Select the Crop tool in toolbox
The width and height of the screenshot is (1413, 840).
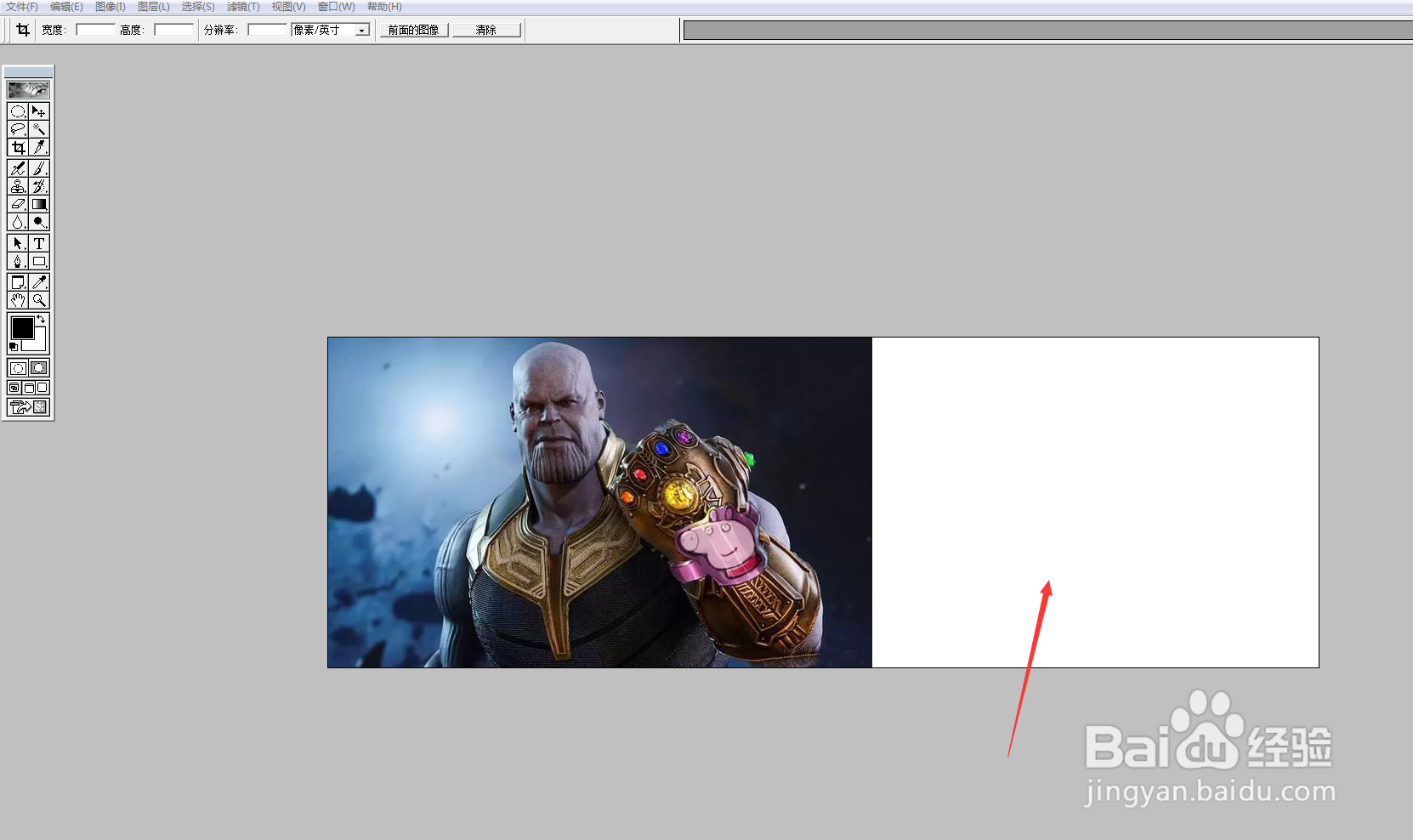(18, 147)
